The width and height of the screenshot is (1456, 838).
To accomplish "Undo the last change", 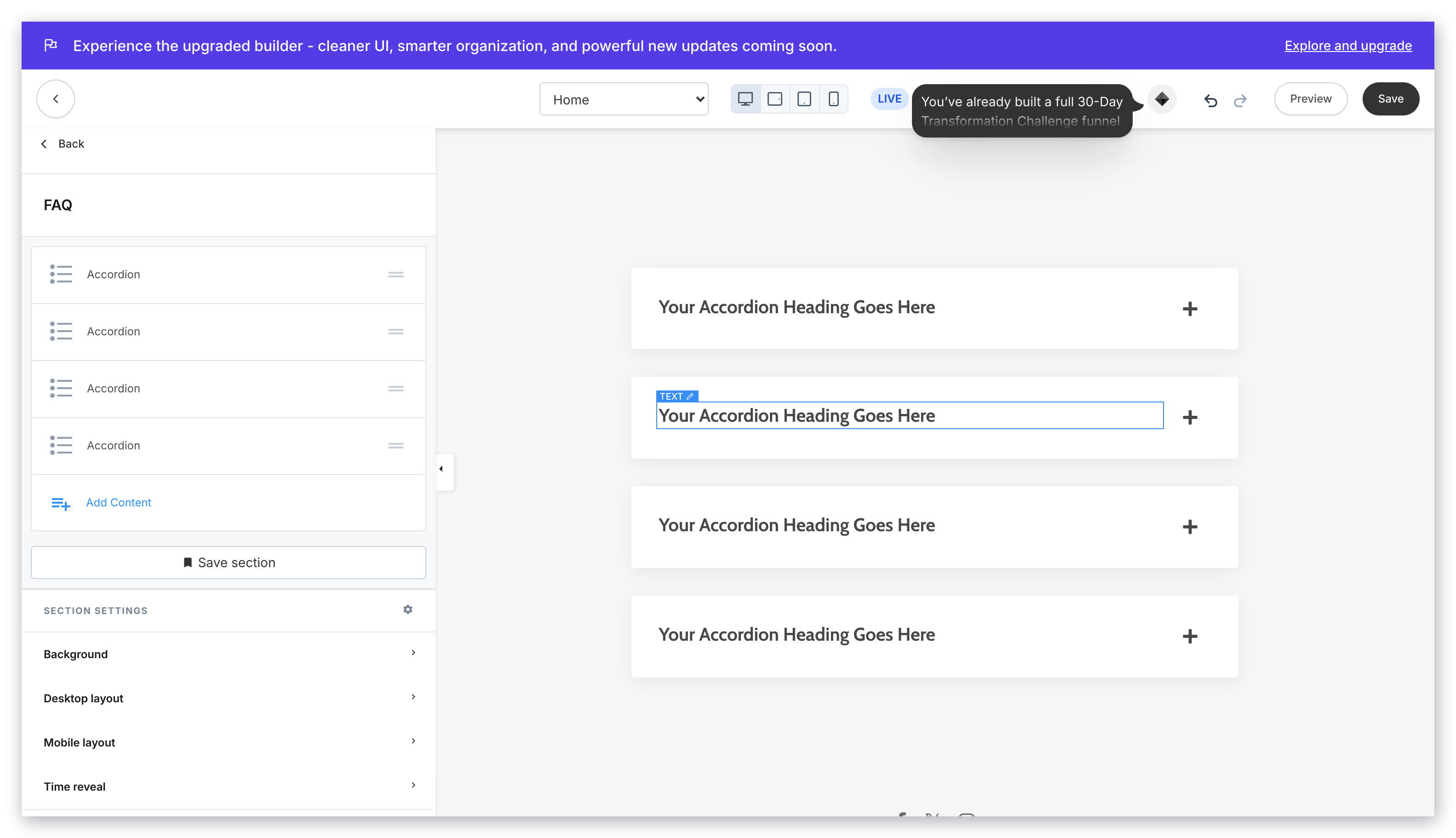I will (x=1210, y=100).
